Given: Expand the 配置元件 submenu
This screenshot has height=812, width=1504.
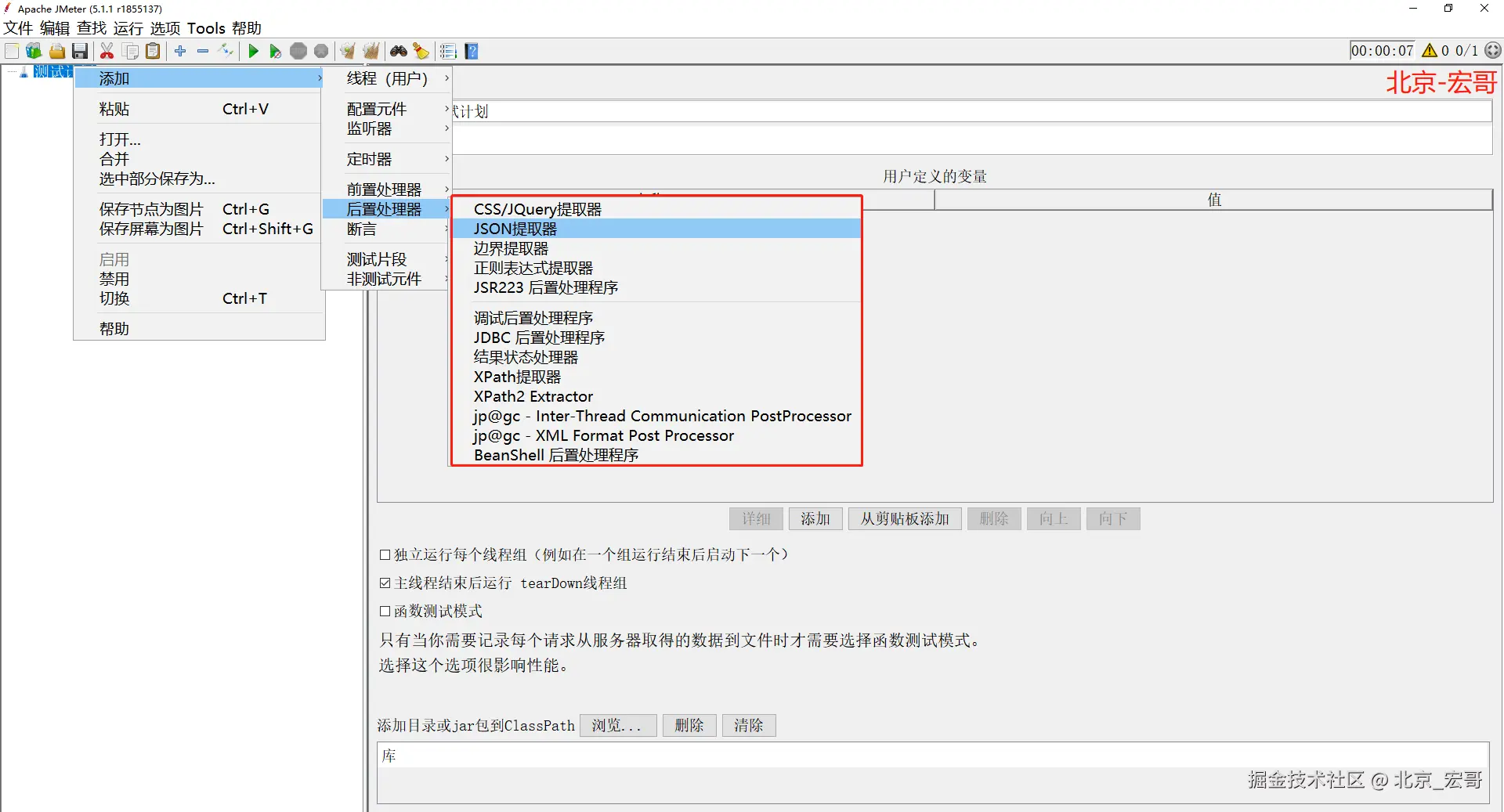Looking at the screenshot, I should click(x=388, y=109).
